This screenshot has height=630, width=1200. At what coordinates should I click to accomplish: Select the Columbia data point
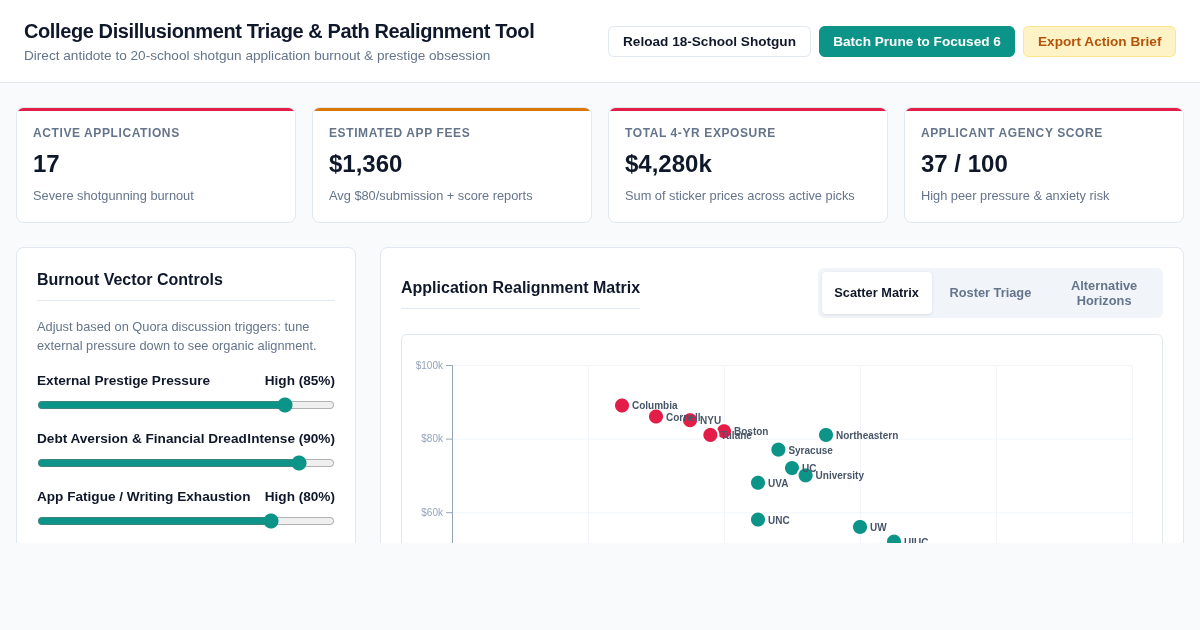(x=622, y=405)
